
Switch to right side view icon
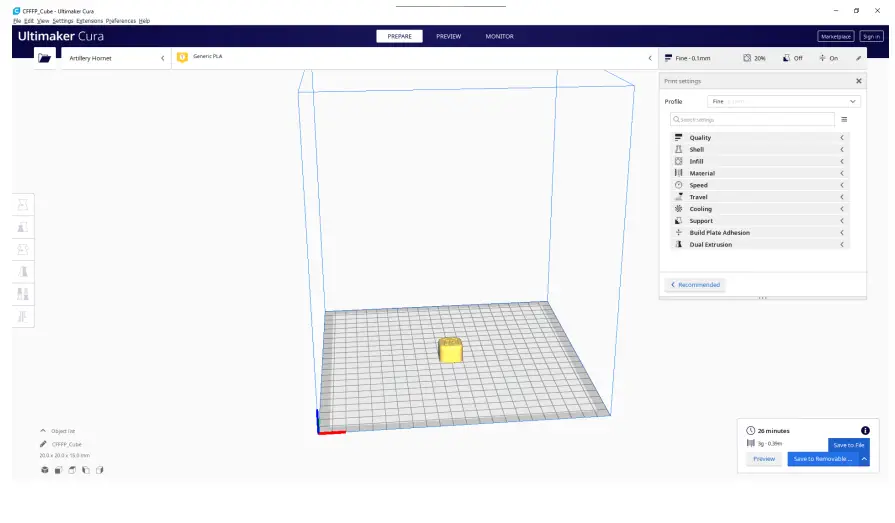pyautogui.click(x=99, y=470)
